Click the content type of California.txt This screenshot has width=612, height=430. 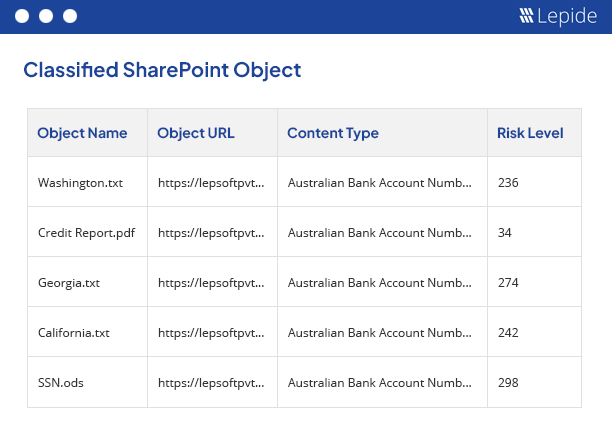380,332
